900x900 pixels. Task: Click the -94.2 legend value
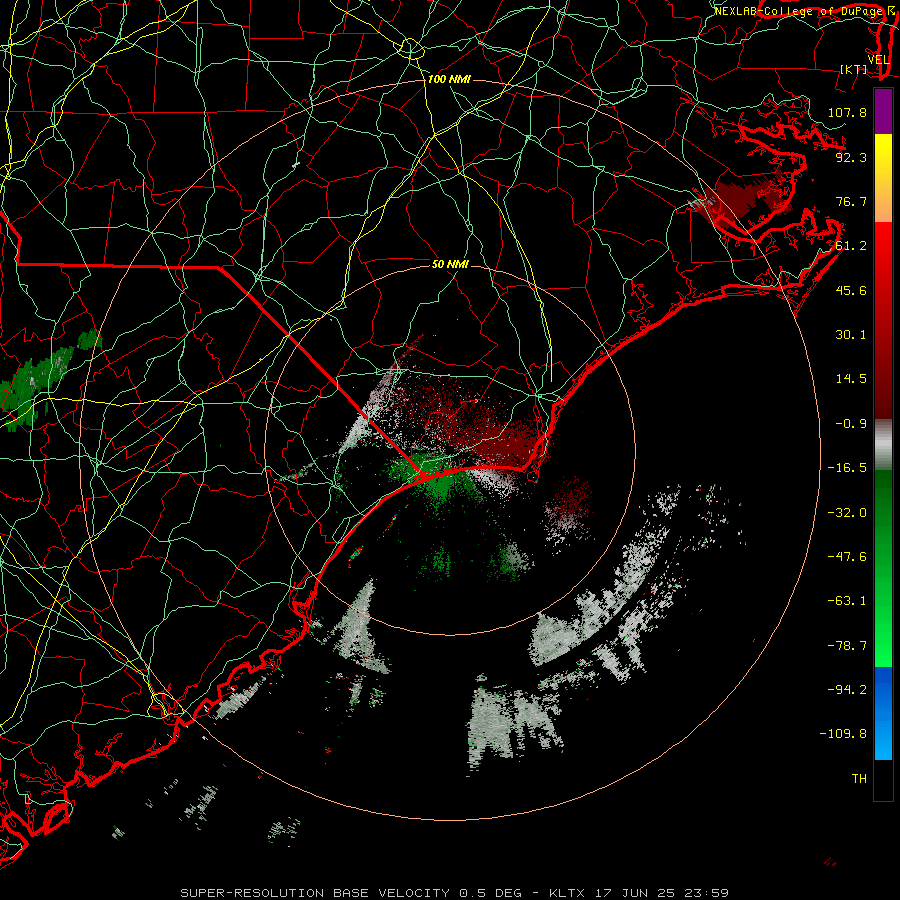pyautogui.click(x=847, y=690)
